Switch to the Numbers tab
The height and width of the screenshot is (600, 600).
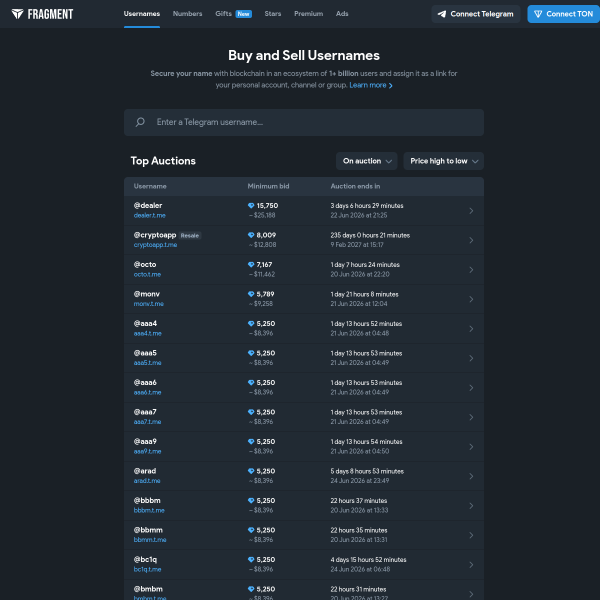click(188, 14)
